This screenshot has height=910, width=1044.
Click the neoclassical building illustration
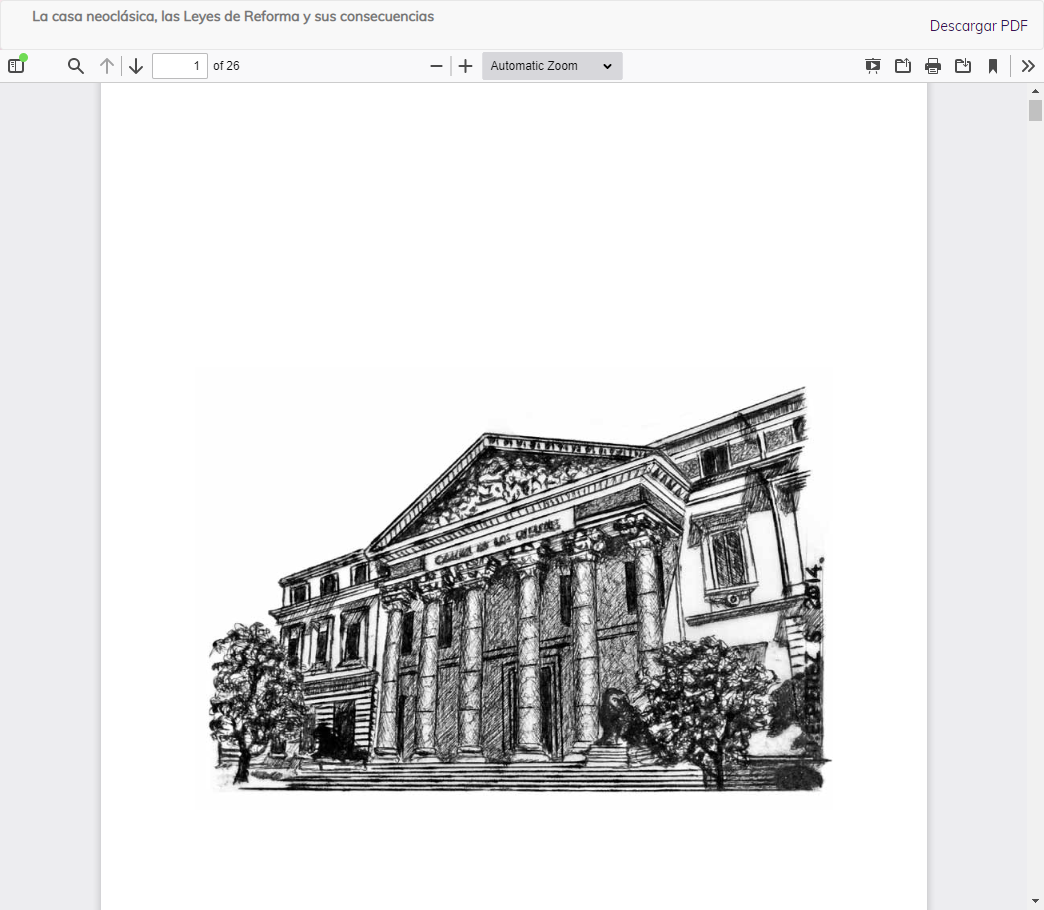coord(519,589)
